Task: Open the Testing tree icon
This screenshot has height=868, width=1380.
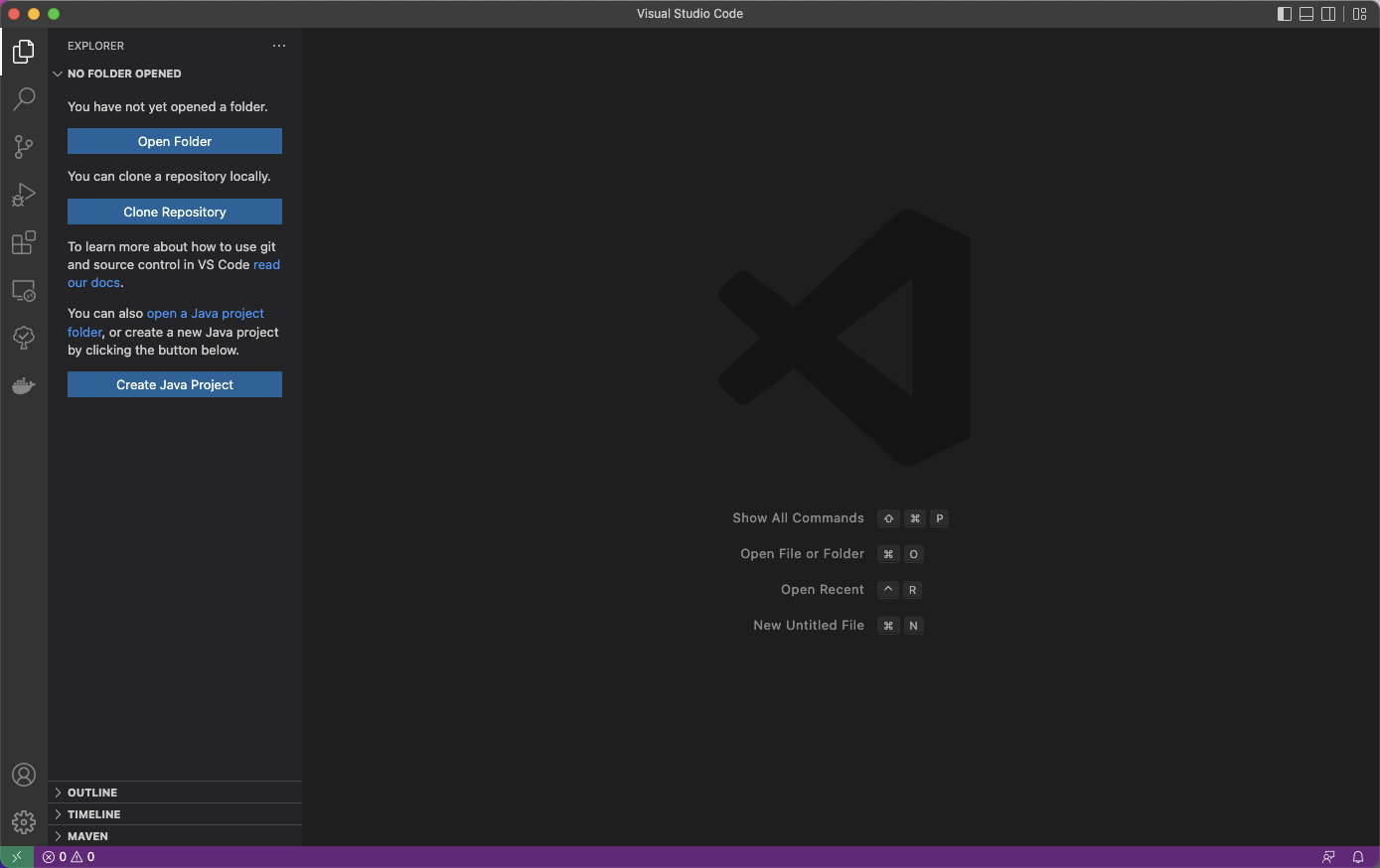Action: pos(24,338)
